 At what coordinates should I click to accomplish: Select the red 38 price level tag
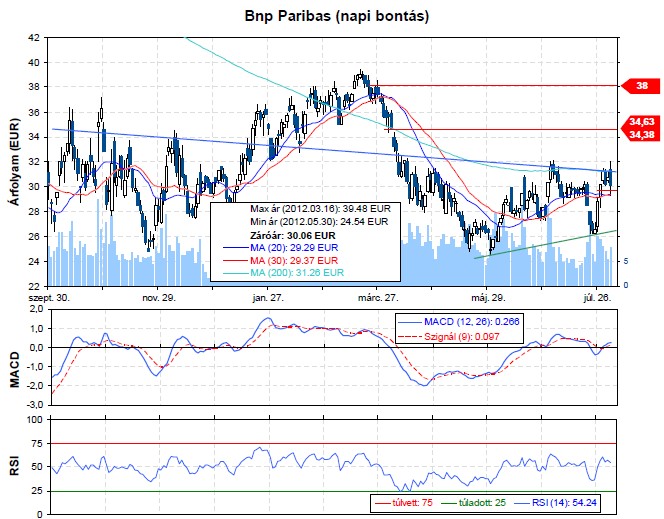[x=640, y=86]
